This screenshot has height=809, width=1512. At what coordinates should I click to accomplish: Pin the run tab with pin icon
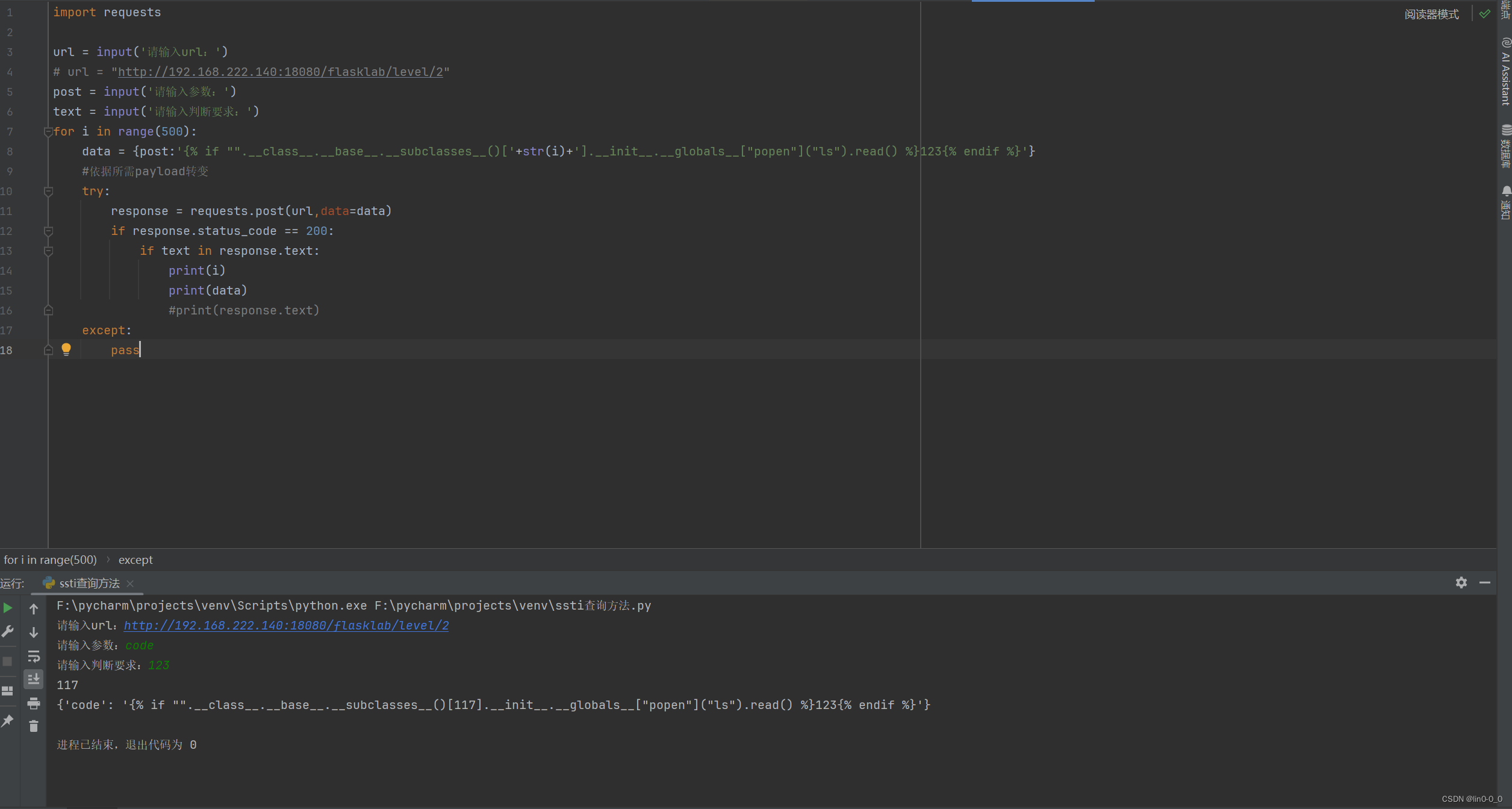point(8,721)
